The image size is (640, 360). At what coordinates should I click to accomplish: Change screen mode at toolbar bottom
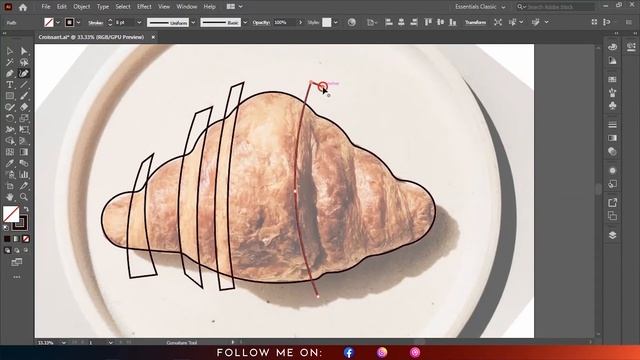[17, 262]
